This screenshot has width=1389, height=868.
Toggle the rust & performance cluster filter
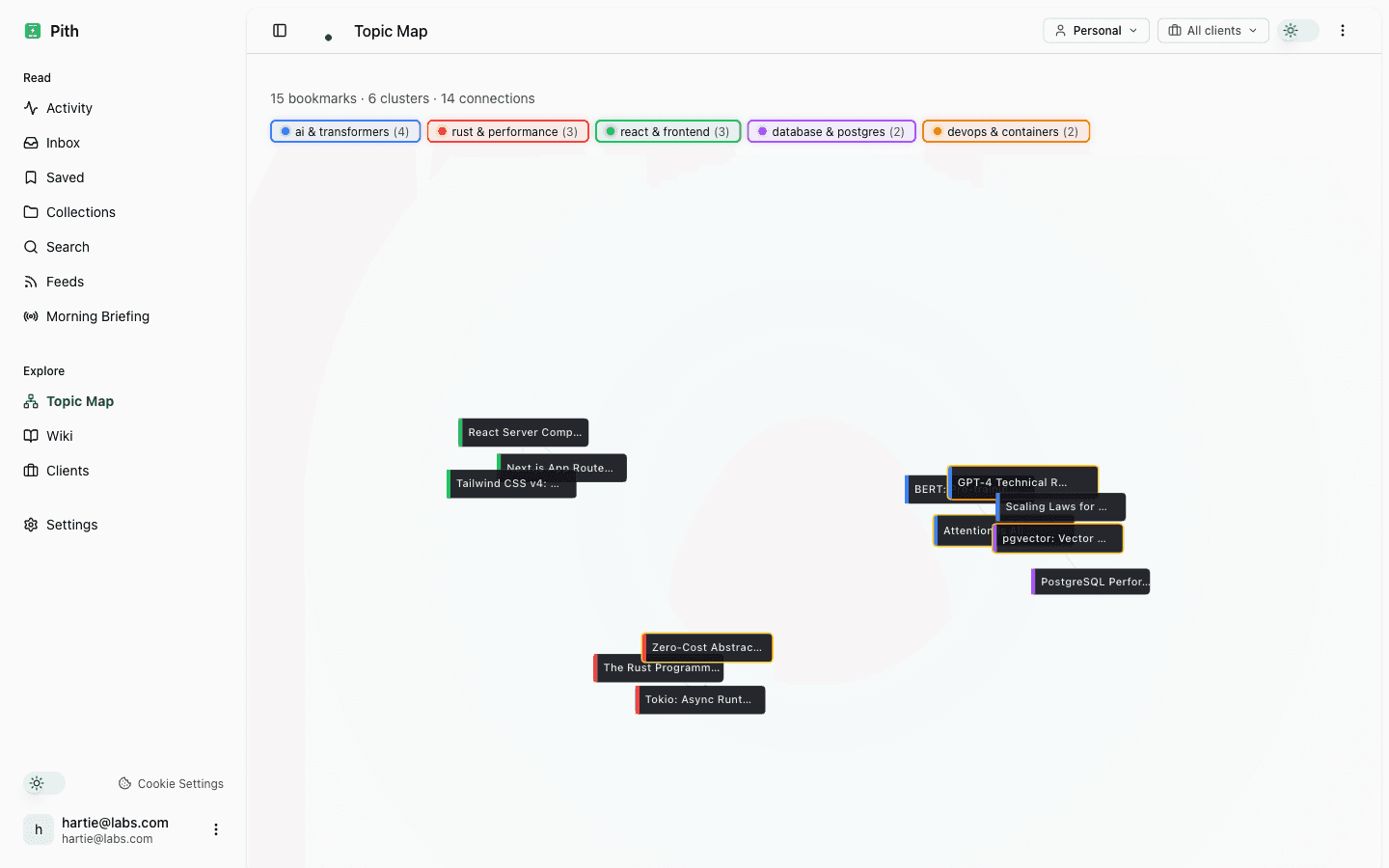[508, 131]
